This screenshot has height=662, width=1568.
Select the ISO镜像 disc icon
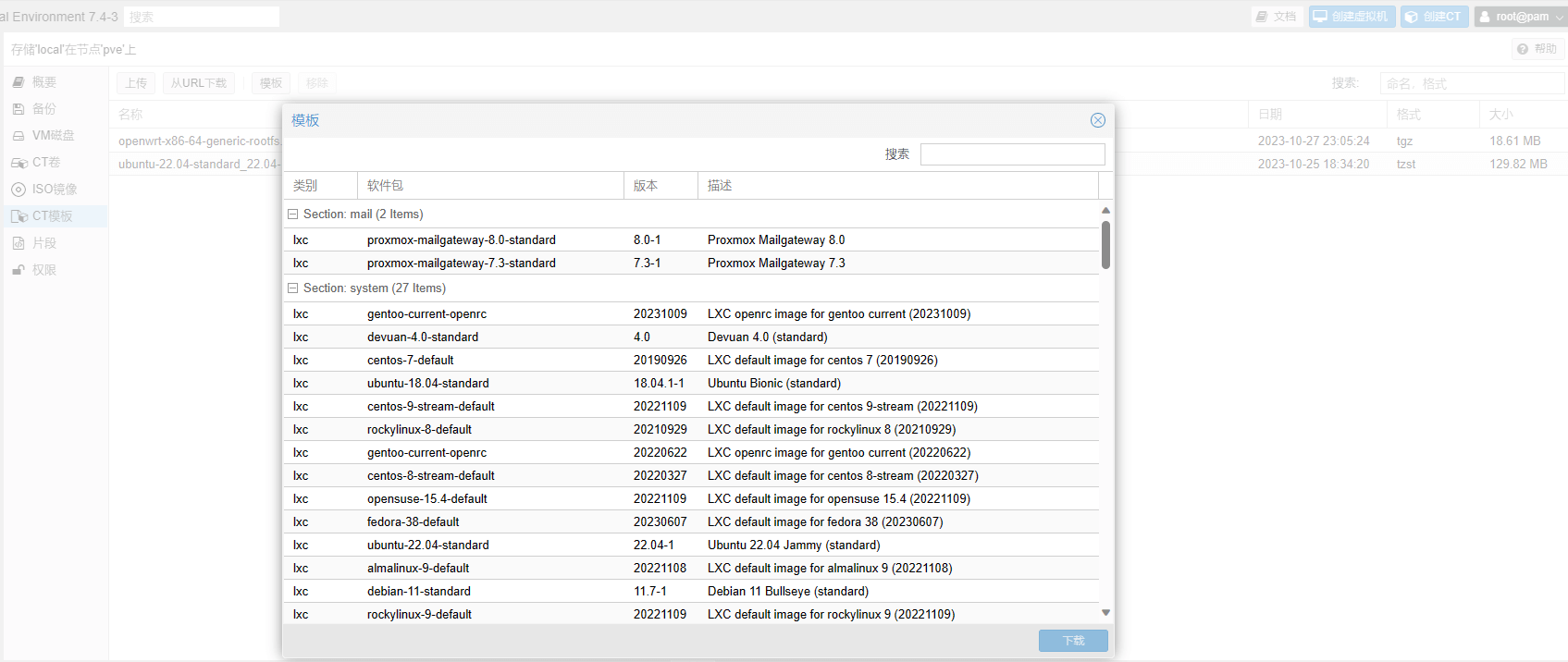click(19, 190)
